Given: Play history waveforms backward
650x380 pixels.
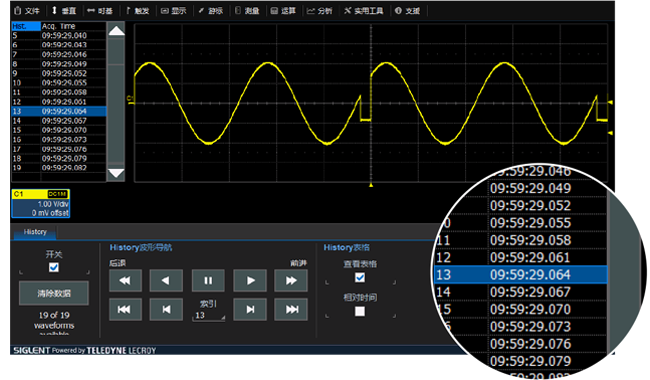Looking at the screenshot, I should 166,281.
